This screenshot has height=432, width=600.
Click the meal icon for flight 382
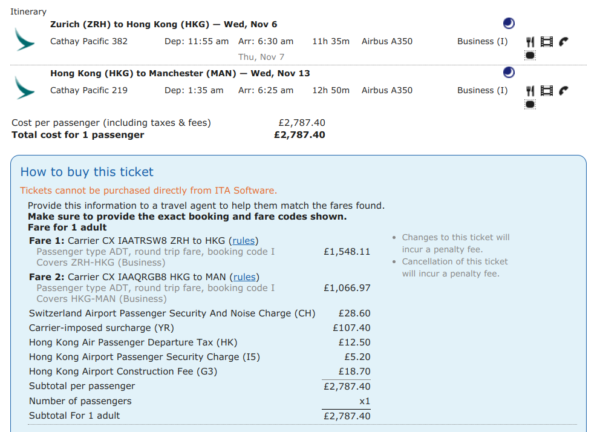529,42
